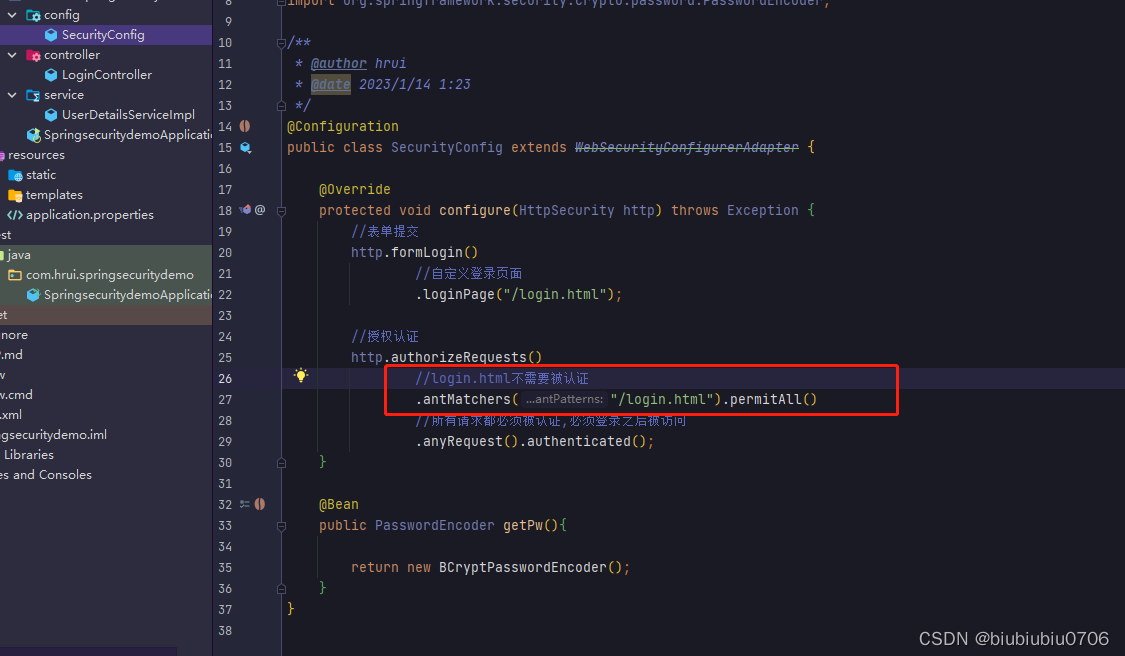
Task: Click the overriding method gutter icon on line 18
Action: (245, 210)
